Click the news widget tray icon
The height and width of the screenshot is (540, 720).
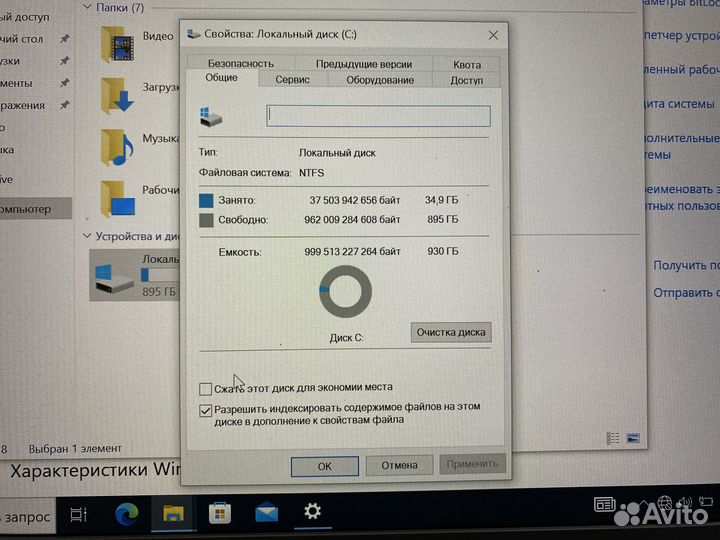[604, 504]
